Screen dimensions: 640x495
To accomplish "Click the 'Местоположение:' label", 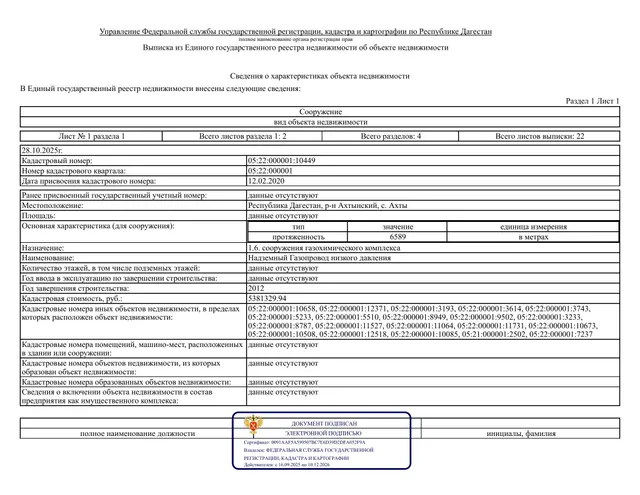I will pyautogui.click(x=52, y=205).
